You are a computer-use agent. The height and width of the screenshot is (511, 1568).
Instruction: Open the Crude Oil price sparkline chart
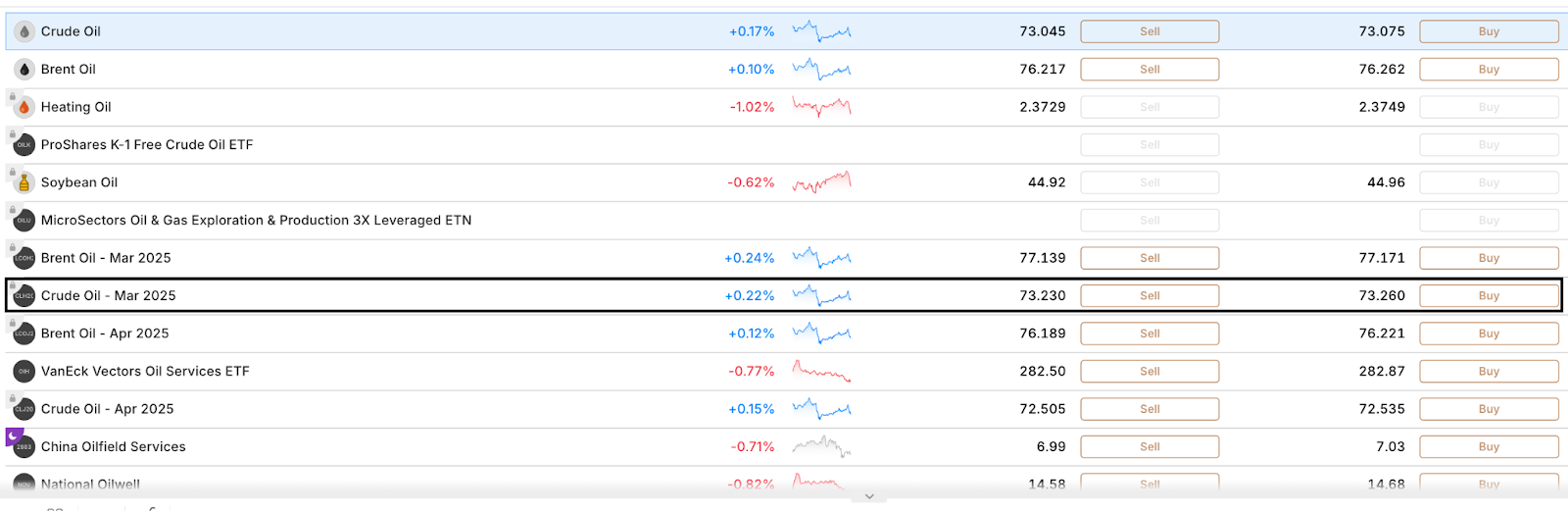821,31
